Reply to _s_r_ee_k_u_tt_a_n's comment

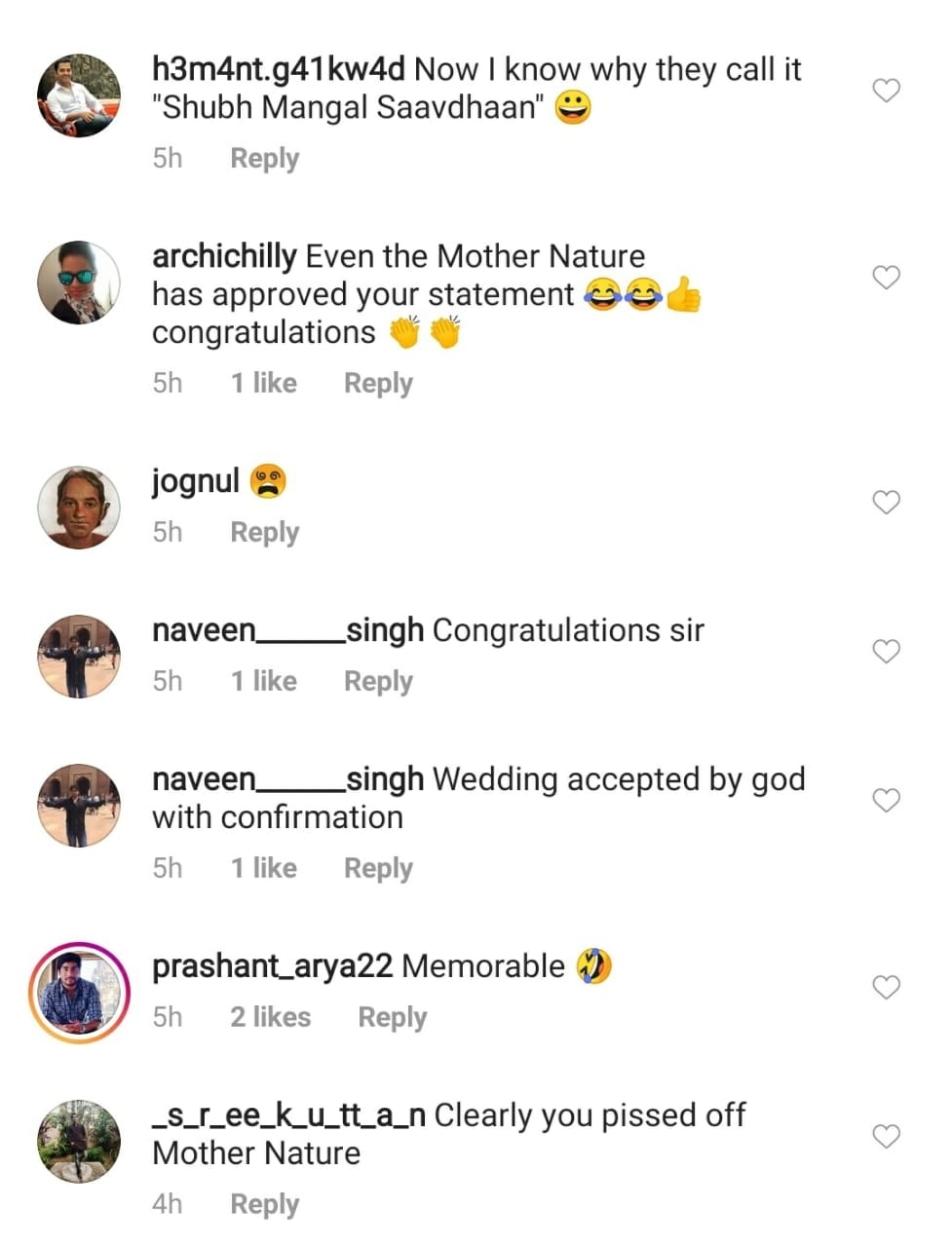tap(264, 1204)
